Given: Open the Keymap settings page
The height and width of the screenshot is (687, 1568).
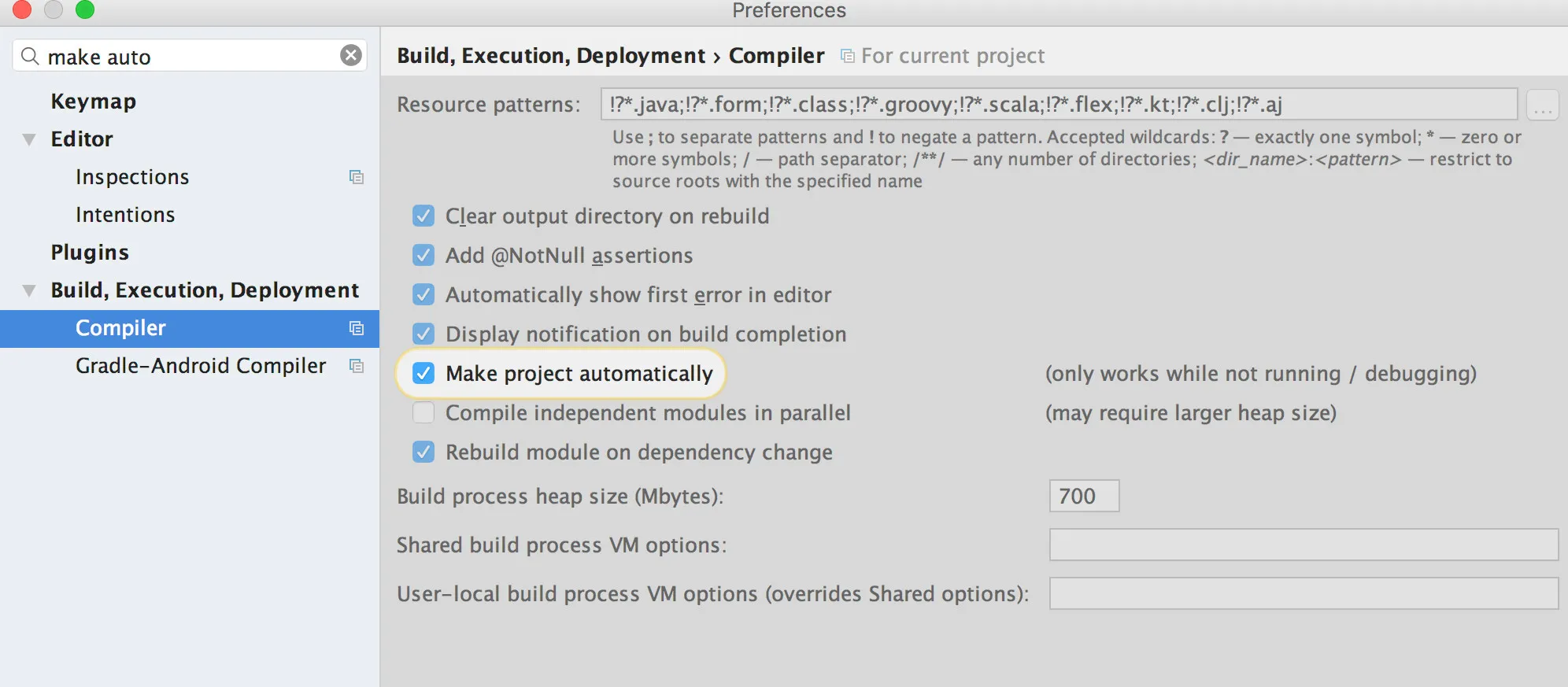Looking at the screenshot, I should click(93, 102).
